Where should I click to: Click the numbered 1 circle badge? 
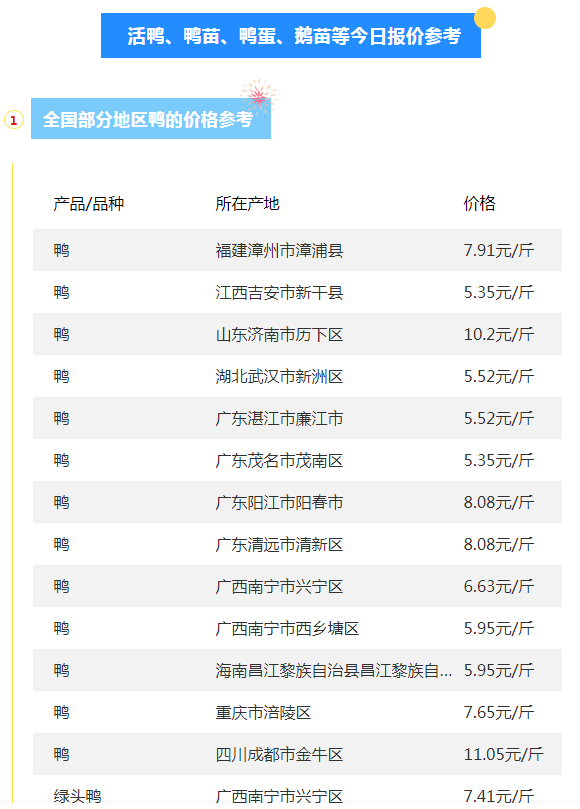click(x=14, y=120)
